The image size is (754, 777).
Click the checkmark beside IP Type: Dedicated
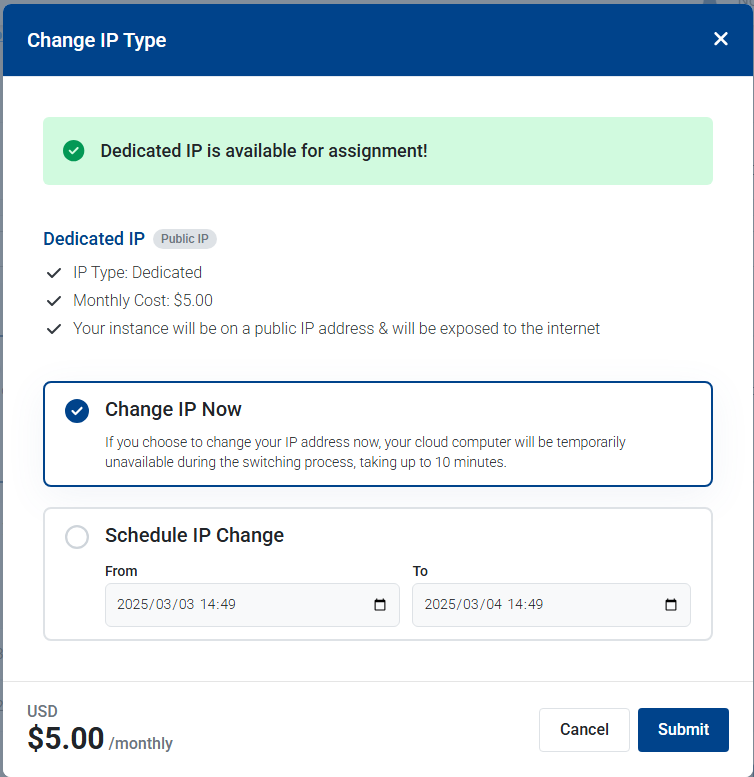(54, 273)
